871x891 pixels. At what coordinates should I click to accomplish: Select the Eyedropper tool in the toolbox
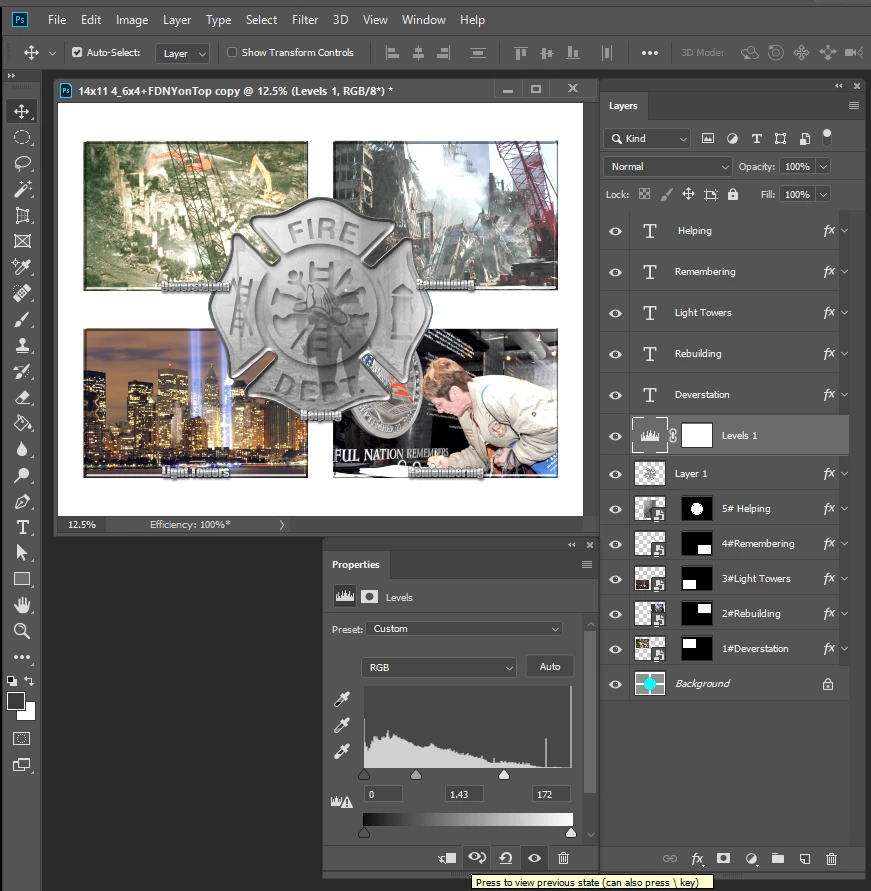pos(22,267)
